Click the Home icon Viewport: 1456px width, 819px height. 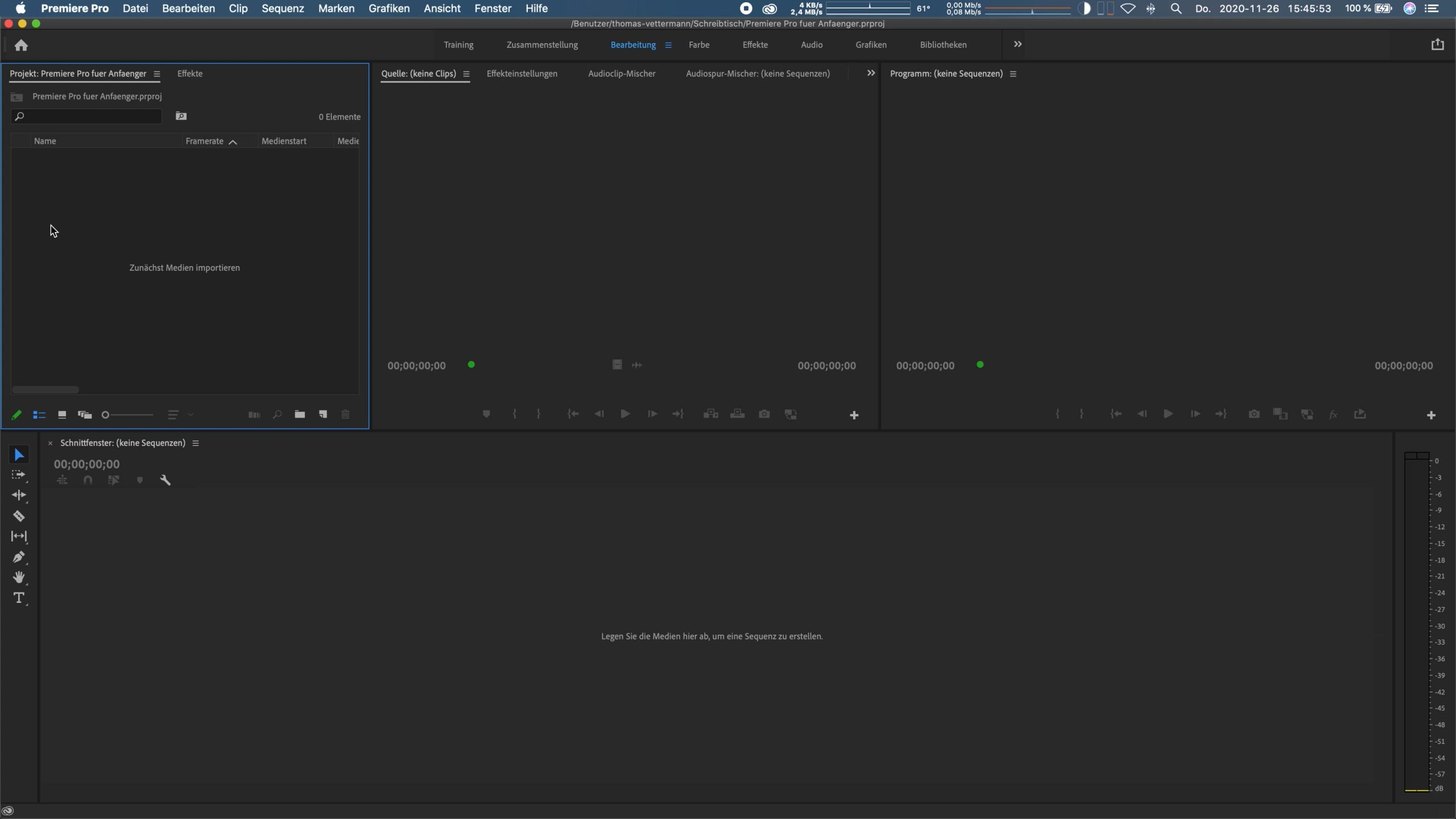[x=21, y=45]
